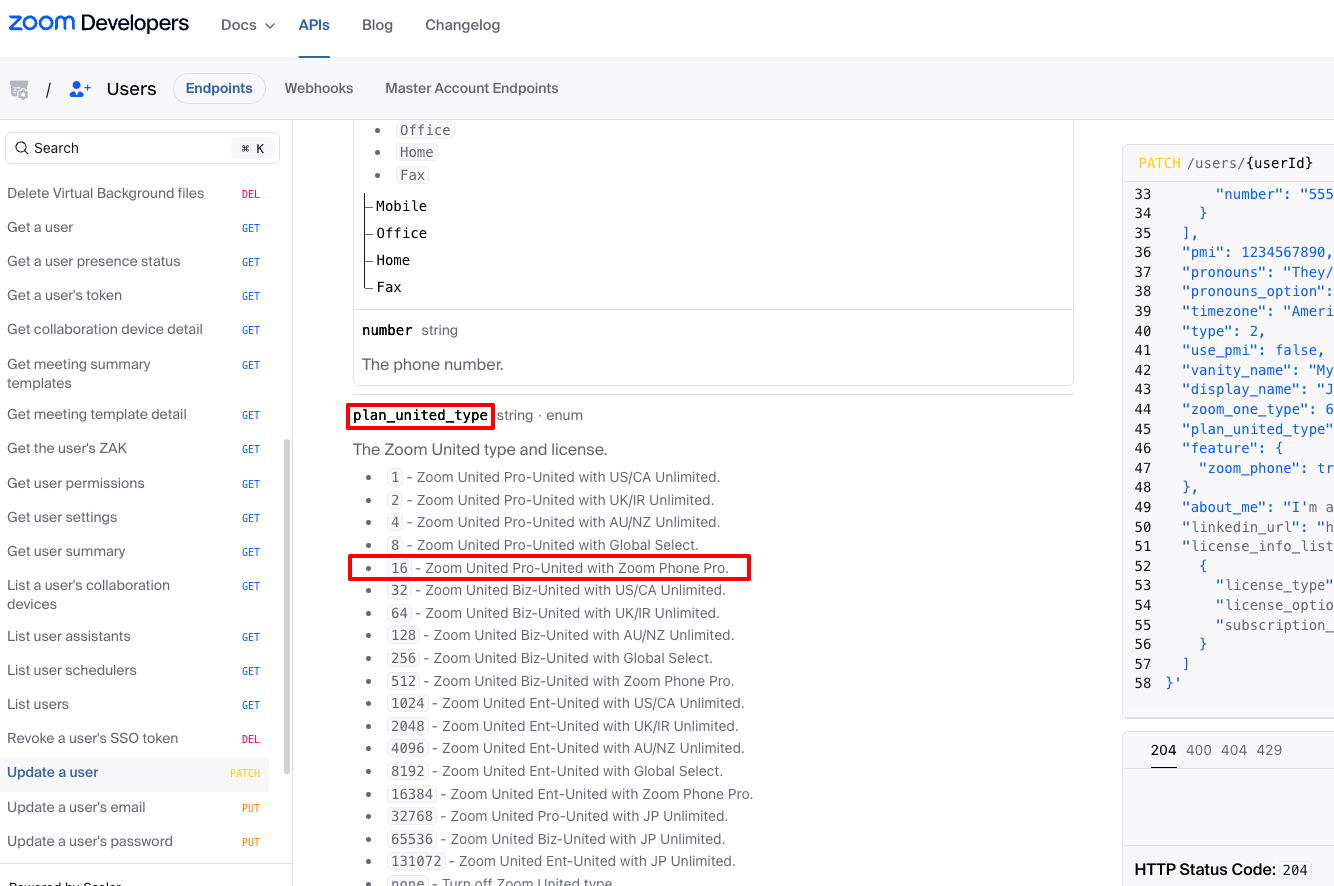The height and width of the screenshot is (886, 1334).
Task: Click the "use_pmi": false code line
Action: pos(1253,350)
